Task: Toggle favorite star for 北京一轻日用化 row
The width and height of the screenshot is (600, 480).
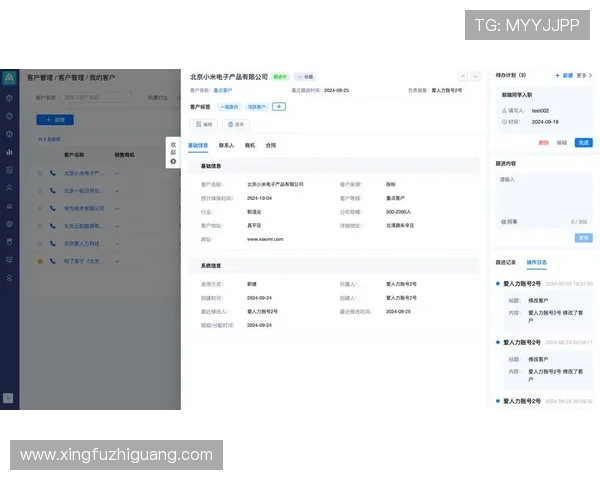Action: pos(40,191)
